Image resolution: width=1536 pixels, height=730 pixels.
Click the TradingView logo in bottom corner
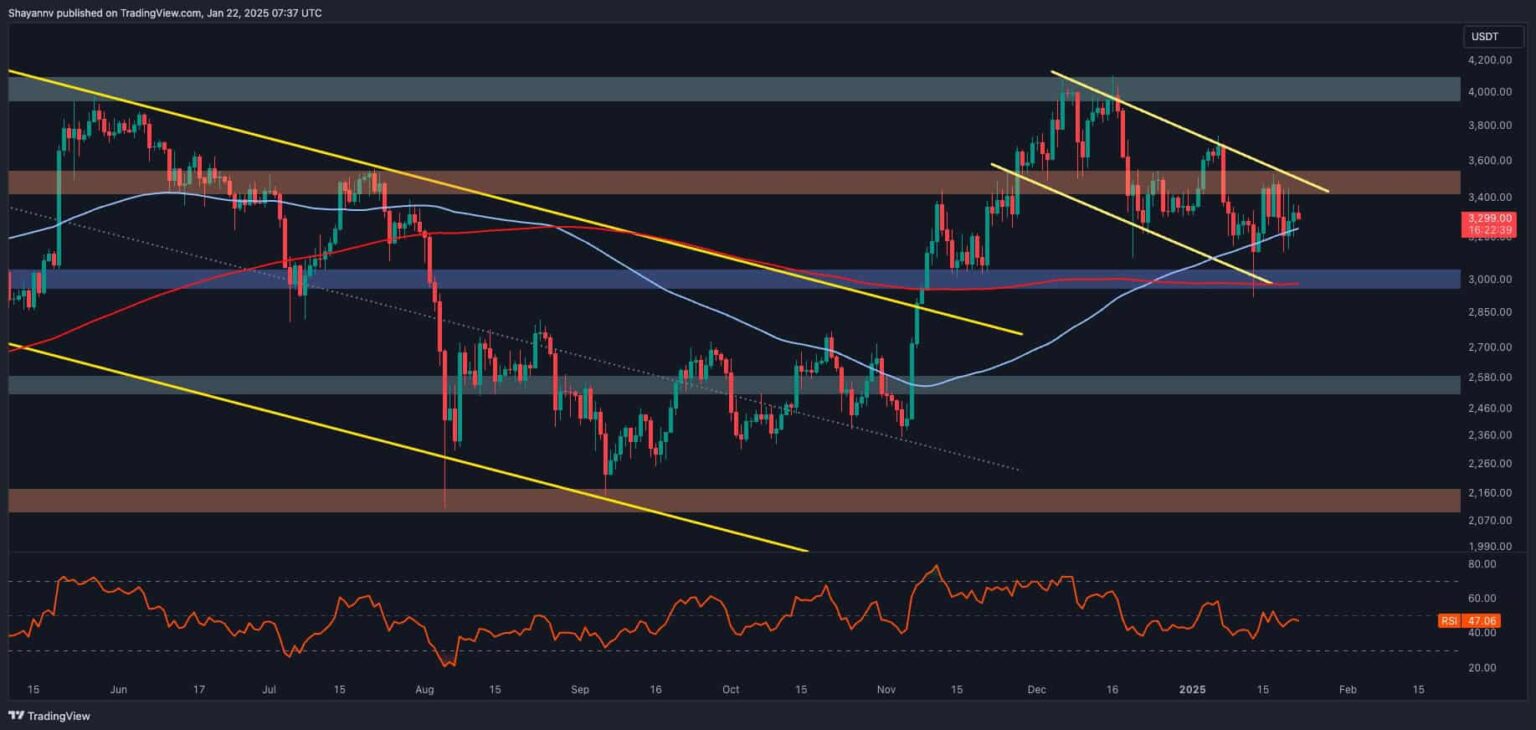tap(16, 716)
